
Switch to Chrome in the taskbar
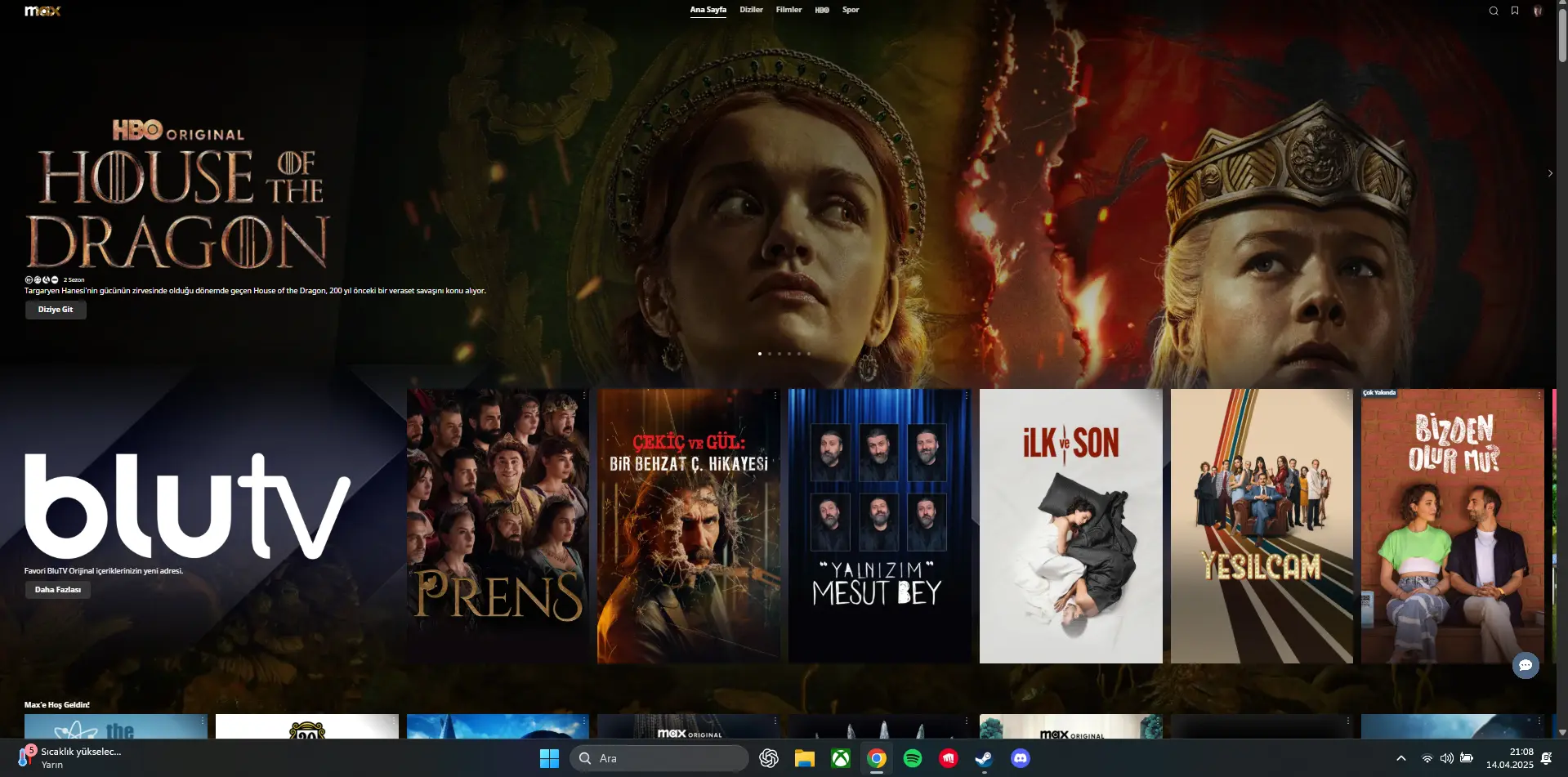point(877,758)
